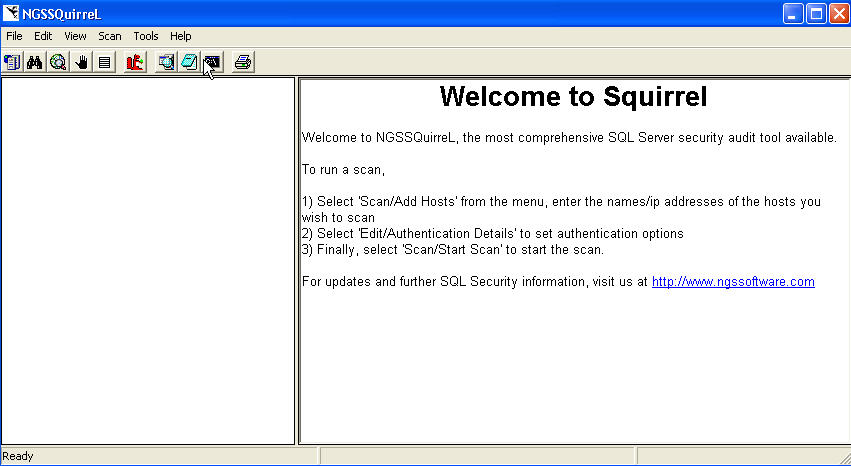Open the Help menu

click(181, 36)
